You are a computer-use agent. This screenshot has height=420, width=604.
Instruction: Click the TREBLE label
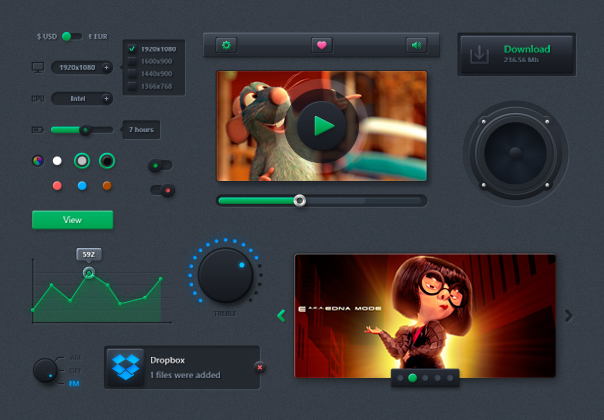pos(225,314)
